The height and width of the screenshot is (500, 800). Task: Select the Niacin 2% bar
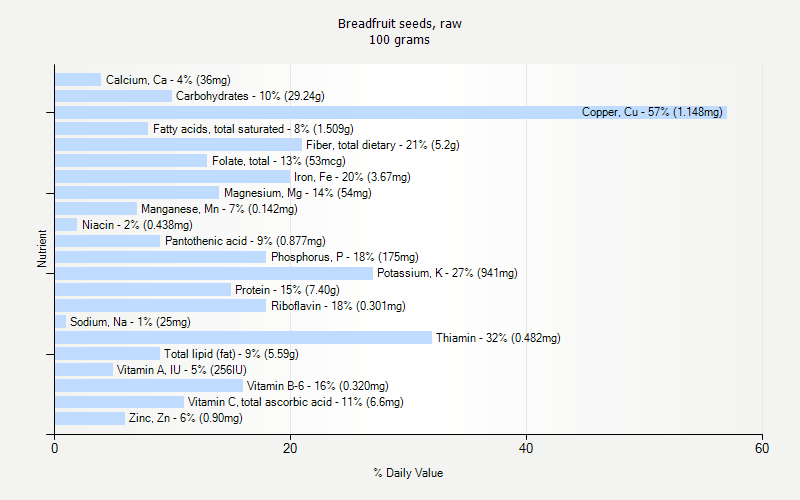(x=66, y=225)
